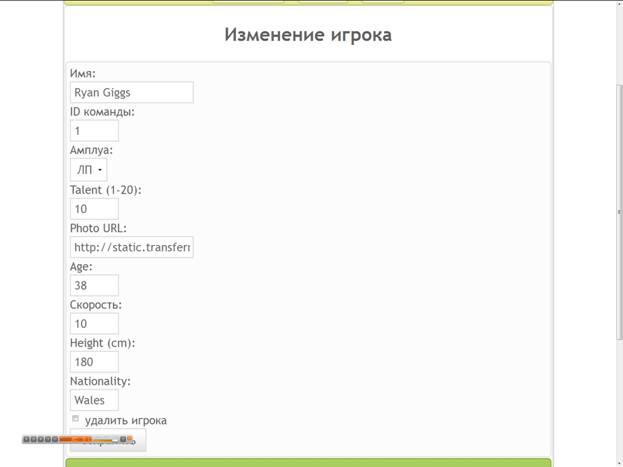
Task: Click the Height (cm): label
Action: click(103, 343)
